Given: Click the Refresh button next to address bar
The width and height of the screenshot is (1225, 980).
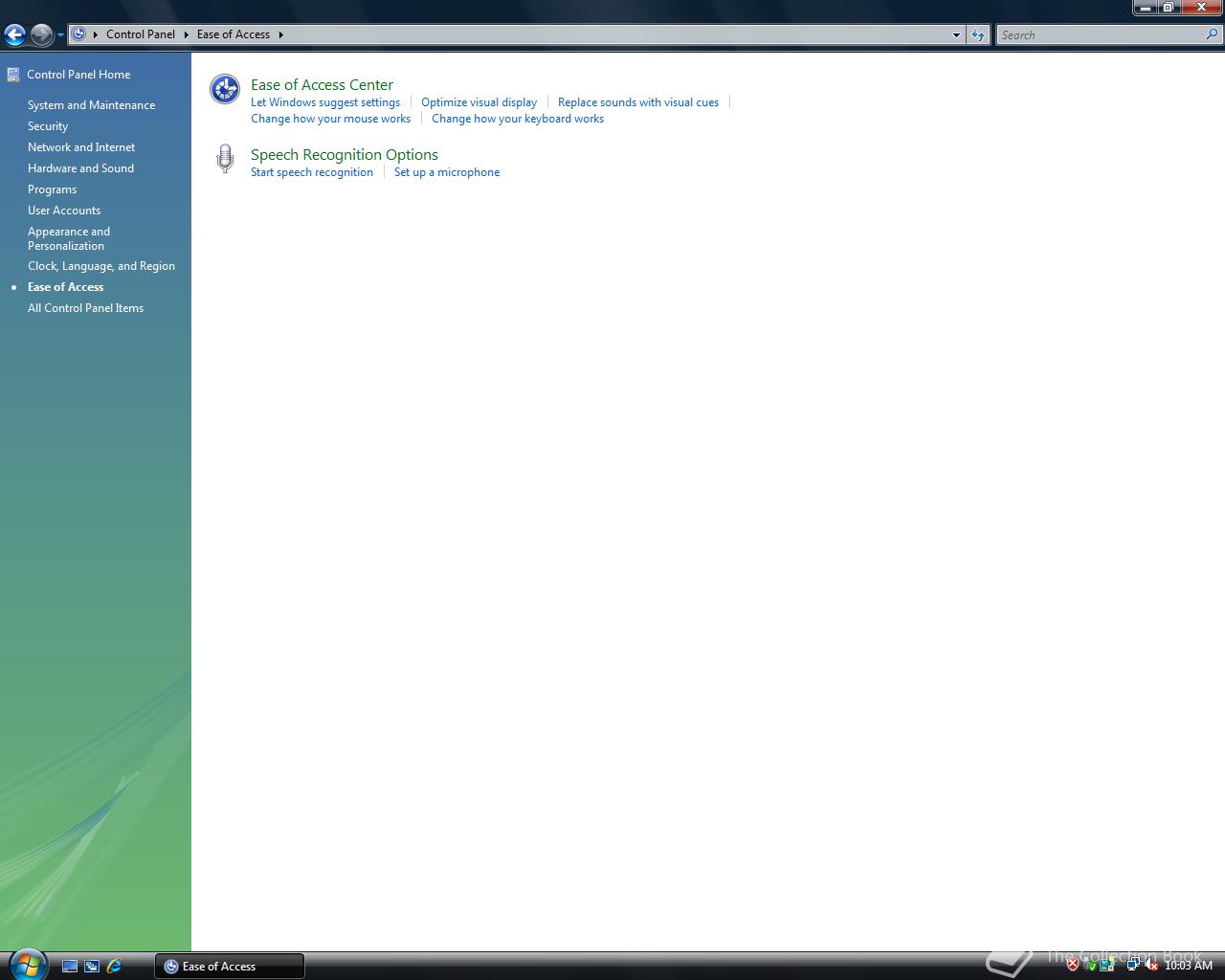Looking at the screenshot, I should point(977,35).
